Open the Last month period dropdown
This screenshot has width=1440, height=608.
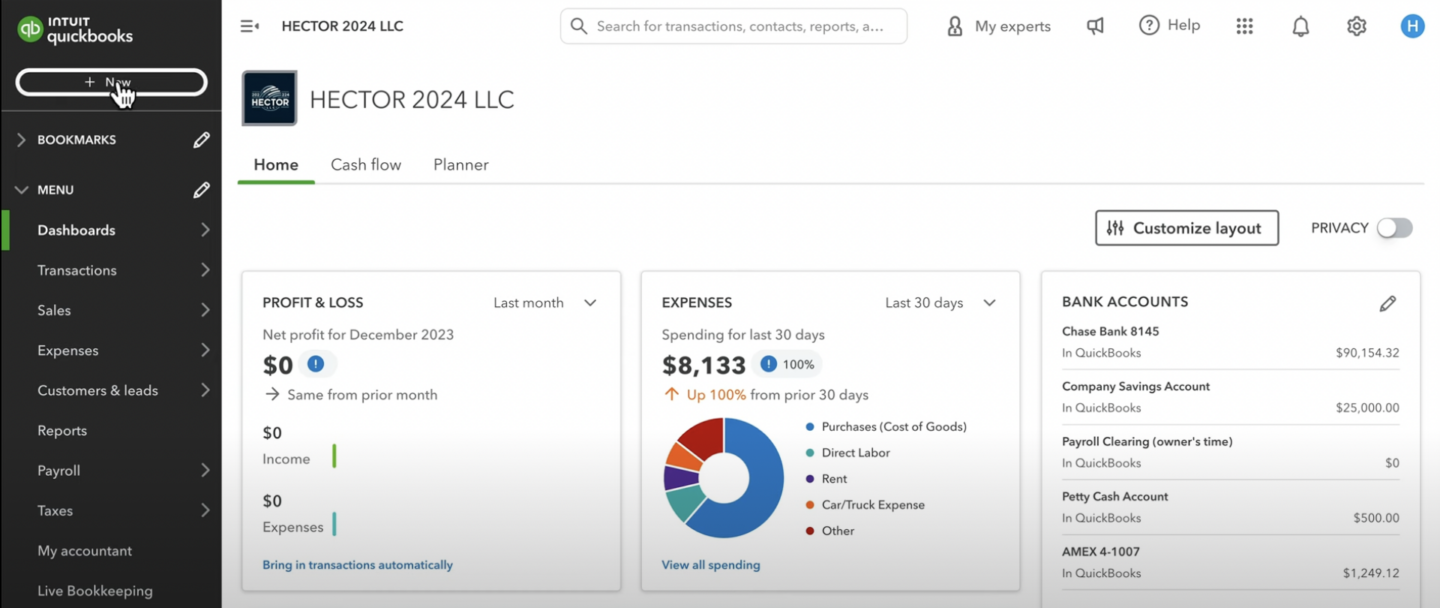click(546, 303)
